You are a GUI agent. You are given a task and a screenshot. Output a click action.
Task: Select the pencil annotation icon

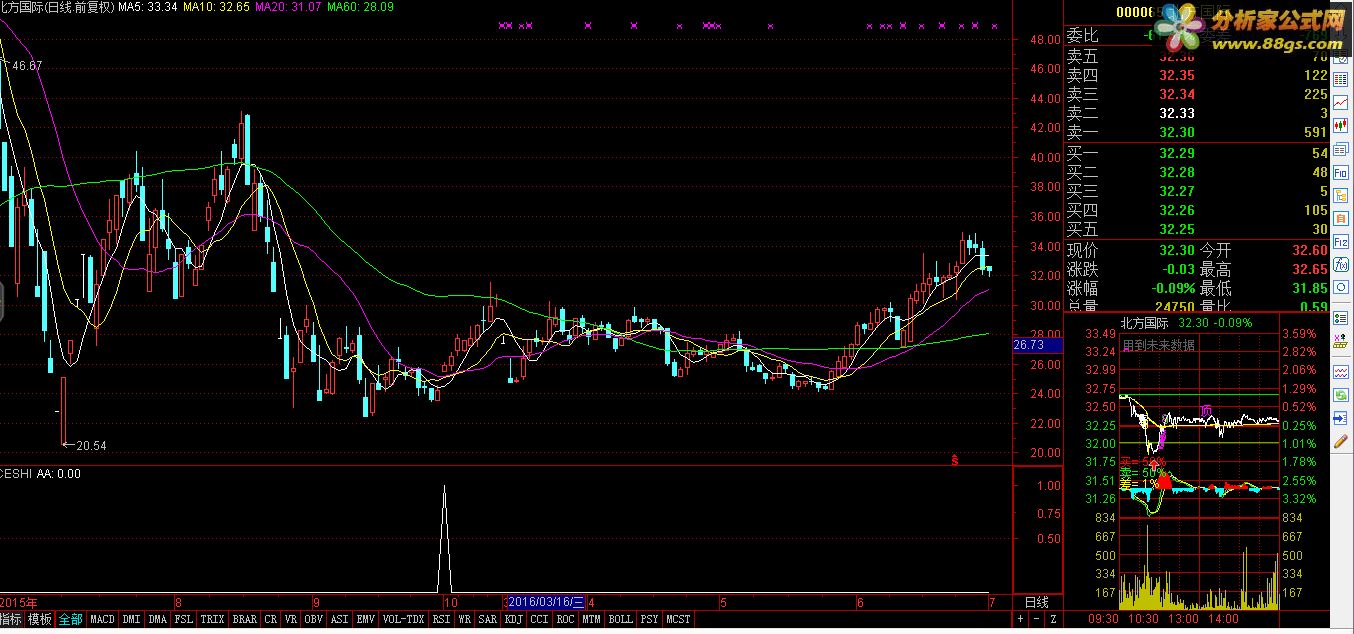pos(1340,441)
